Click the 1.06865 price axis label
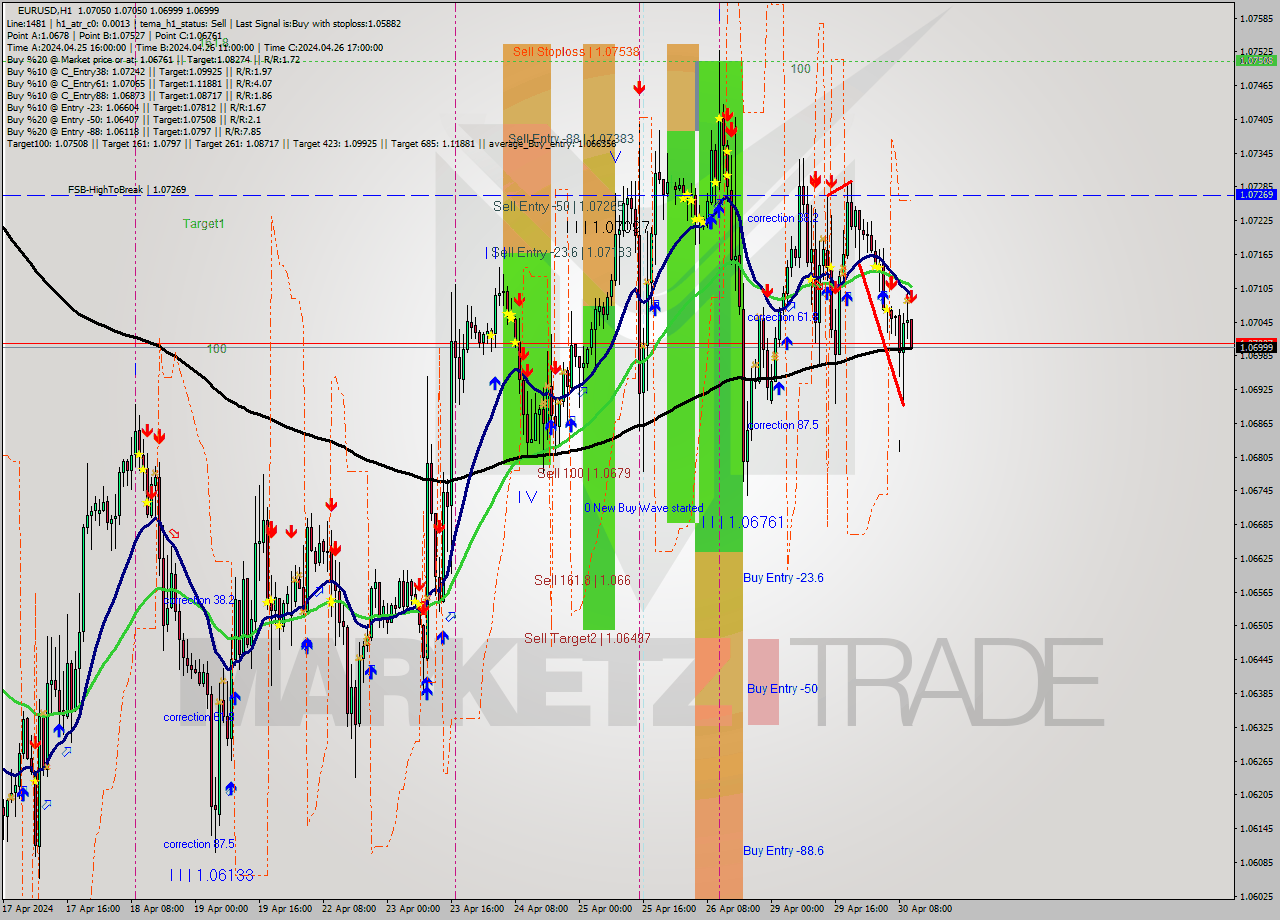 click(1256, 423)
